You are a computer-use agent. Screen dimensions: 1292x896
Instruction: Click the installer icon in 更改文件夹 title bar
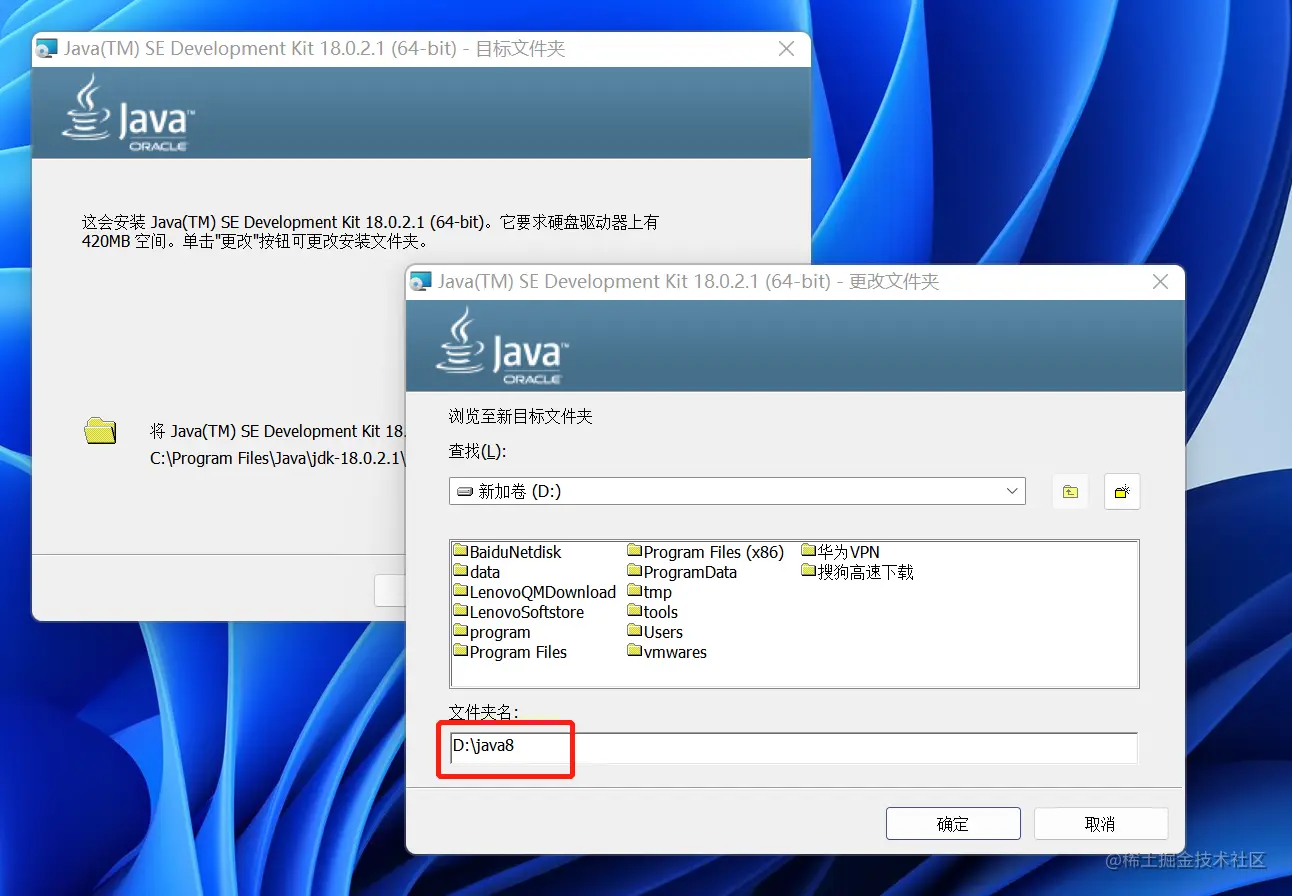(421, 282)
